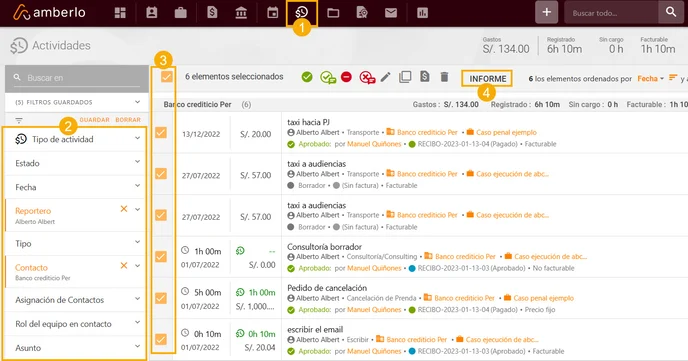The height and width of the screenshot is (361, 688).
Task: Open the bank building icon
Action: [241, 13]
